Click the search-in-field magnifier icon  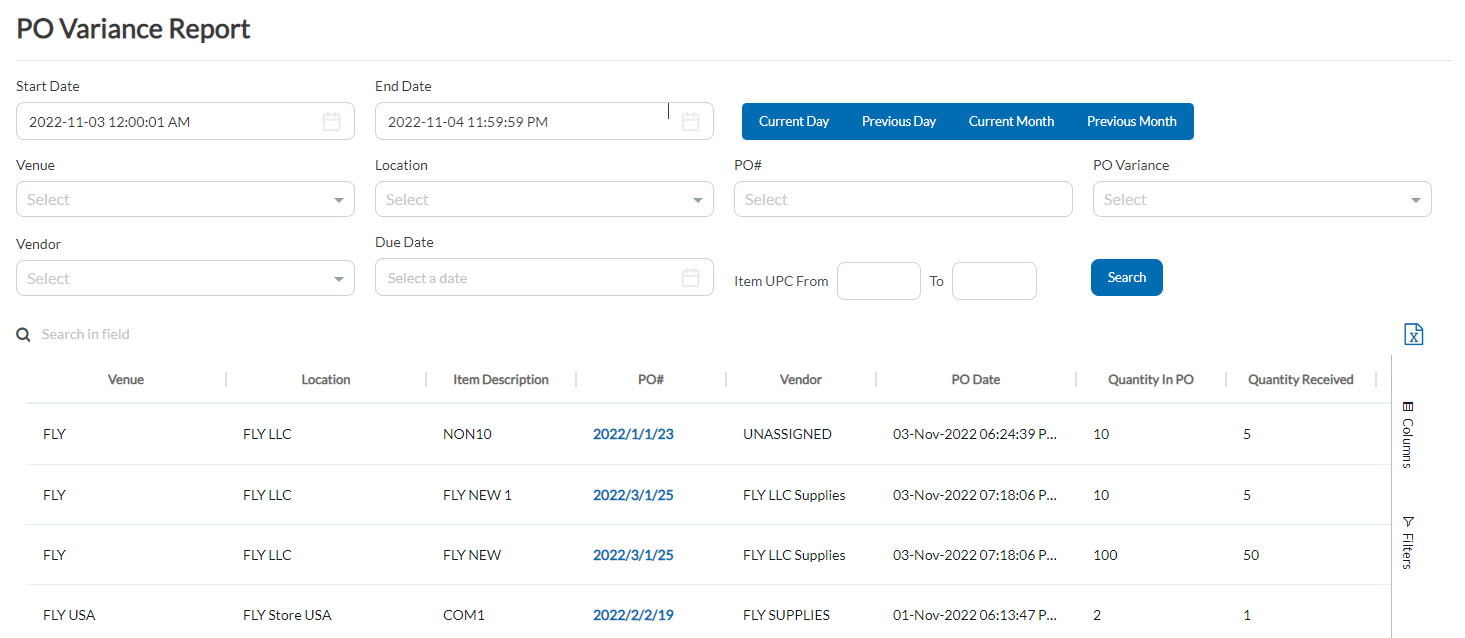[x=23, y=333]
